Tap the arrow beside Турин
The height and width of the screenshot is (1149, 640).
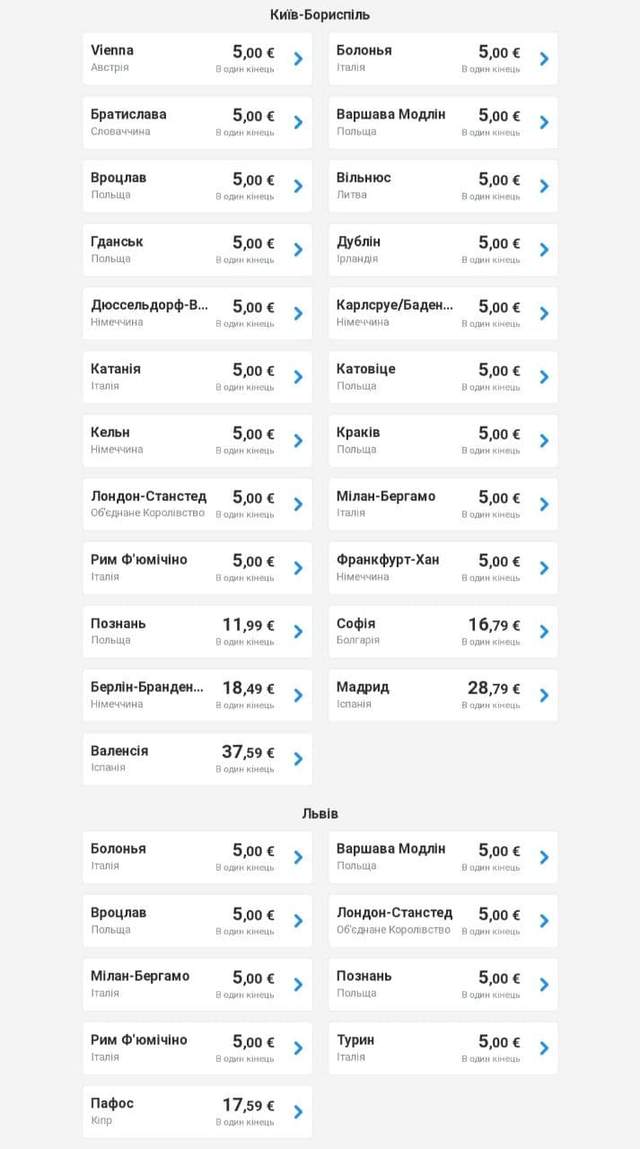pyautogui.click(x=544, y=1048)
